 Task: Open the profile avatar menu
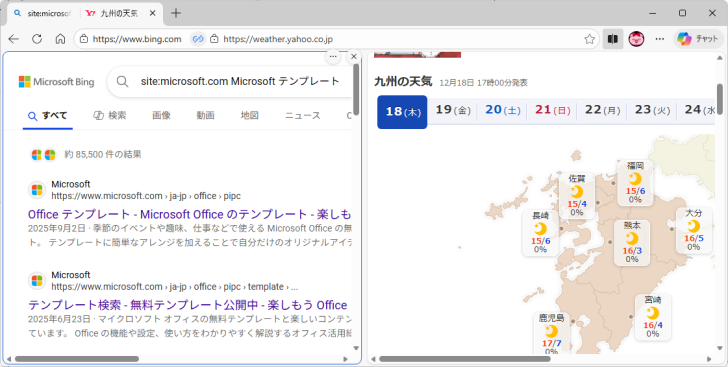pos(637,39)
